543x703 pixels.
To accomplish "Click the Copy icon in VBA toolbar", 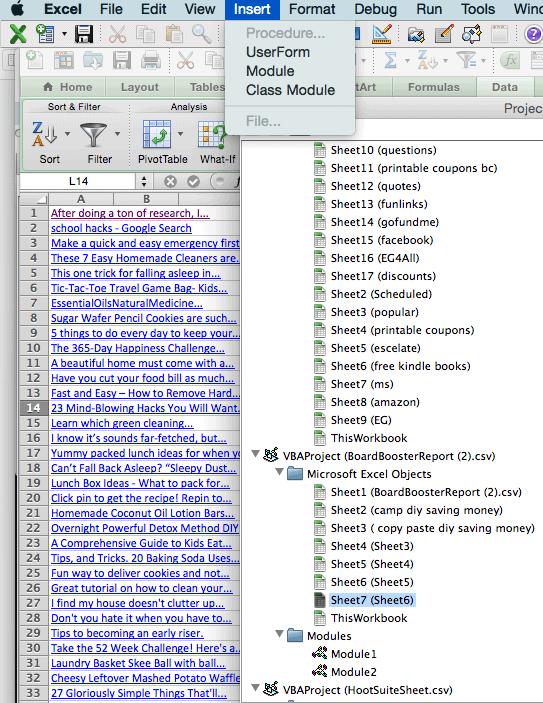I will [145, 34].
